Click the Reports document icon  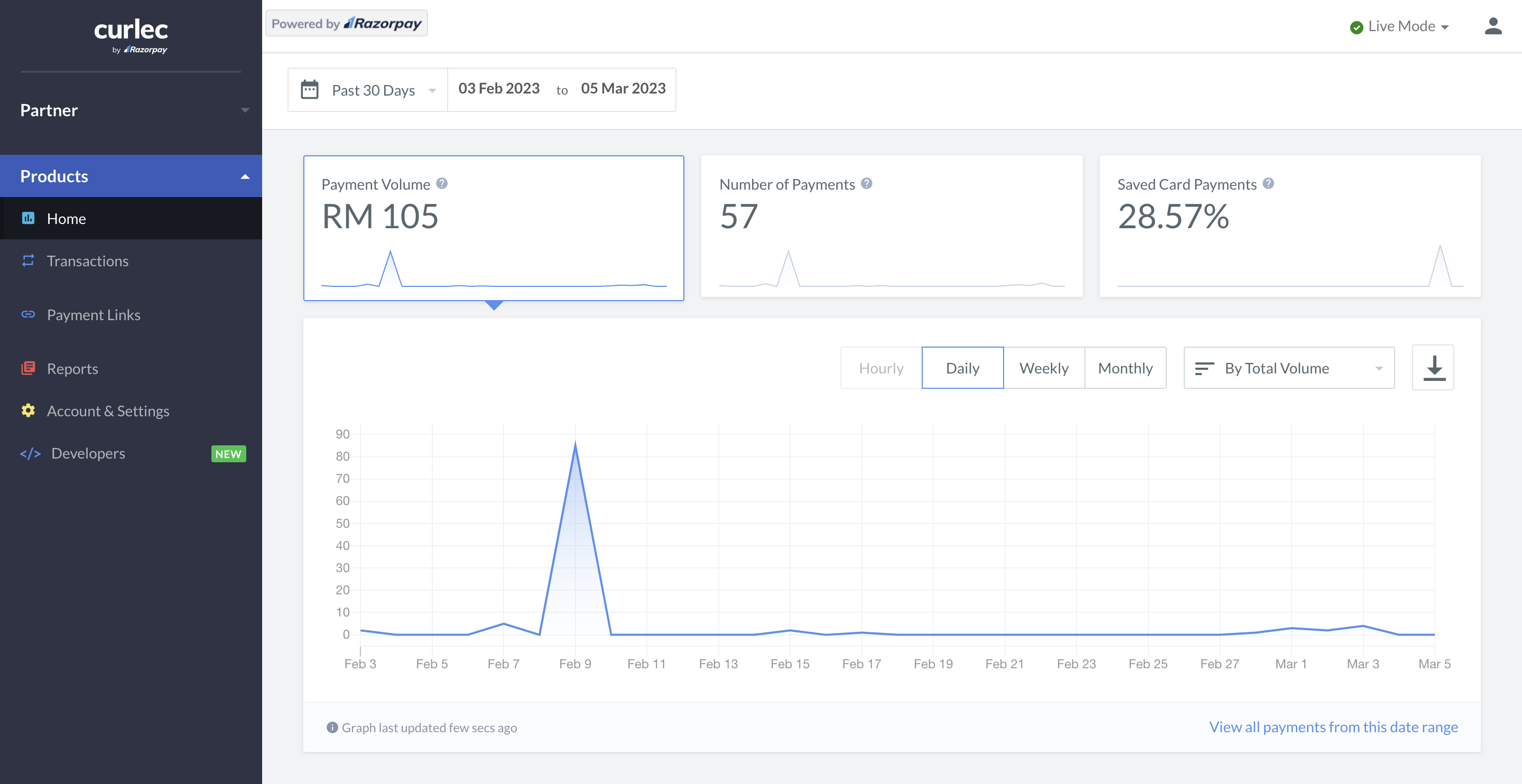pyautogui.click(x=28, y=368)
